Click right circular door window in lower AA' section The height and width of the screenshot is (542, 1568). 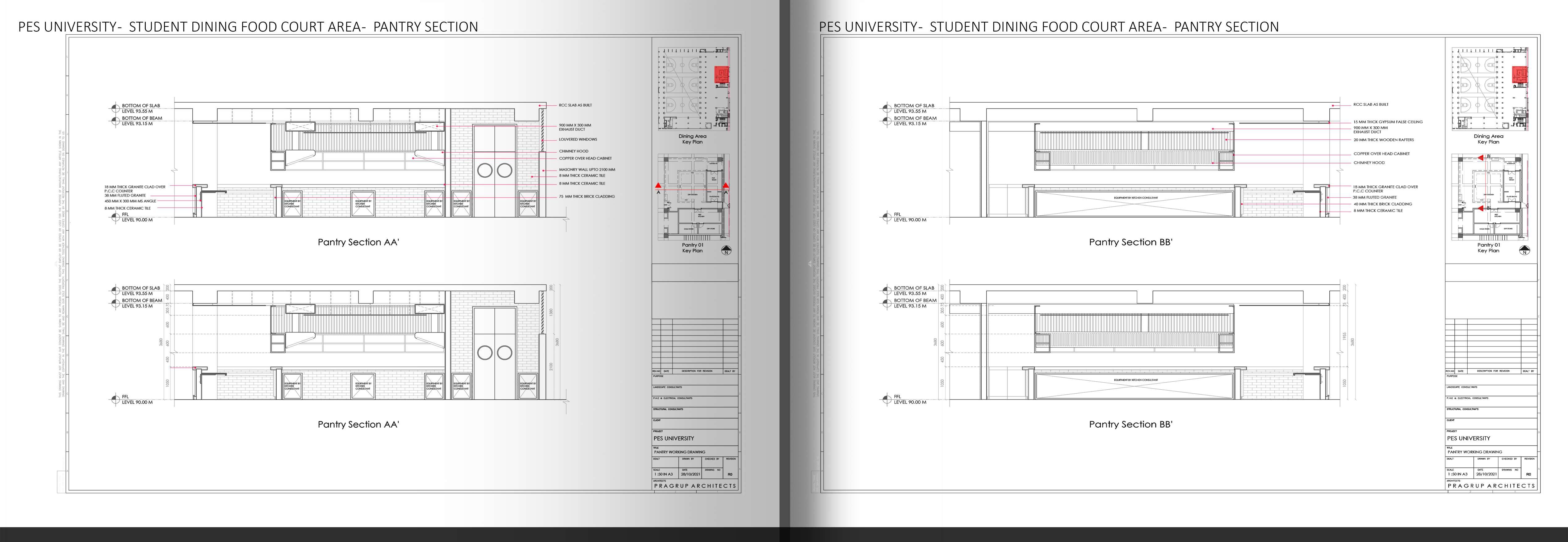click(504, 353)
